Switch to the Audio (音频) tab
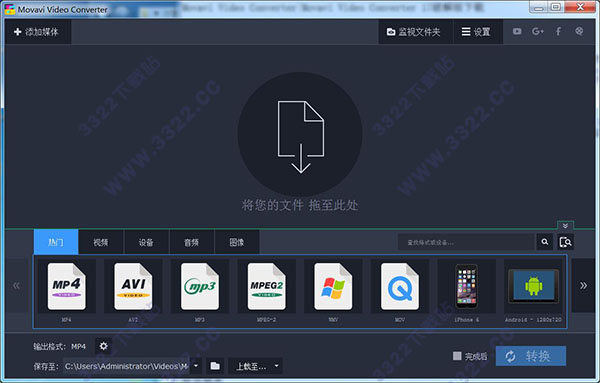The width and height of the screenshot is (600, 383). (191, 242)
